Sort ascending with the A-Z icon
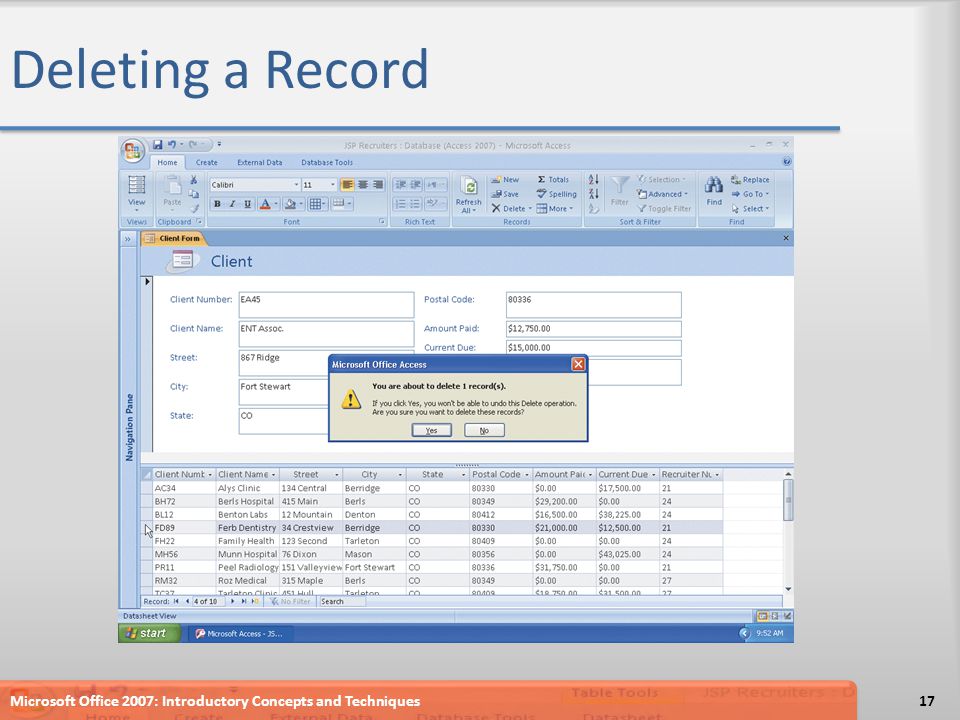 coord(593,179)
